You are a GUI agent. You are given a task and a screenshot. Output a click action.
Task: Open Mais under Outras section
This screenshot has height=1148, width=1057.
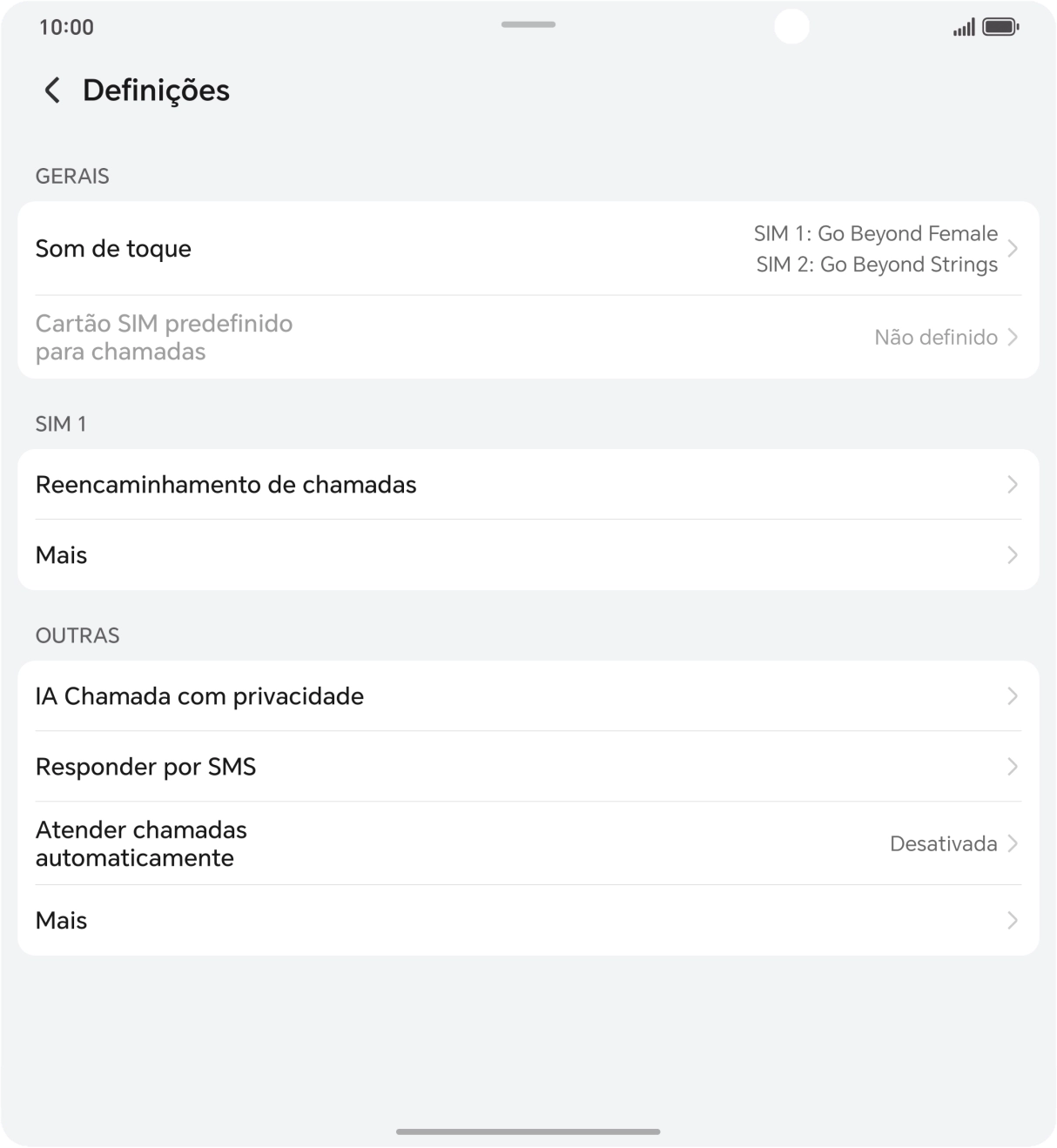tap(61, 921)
